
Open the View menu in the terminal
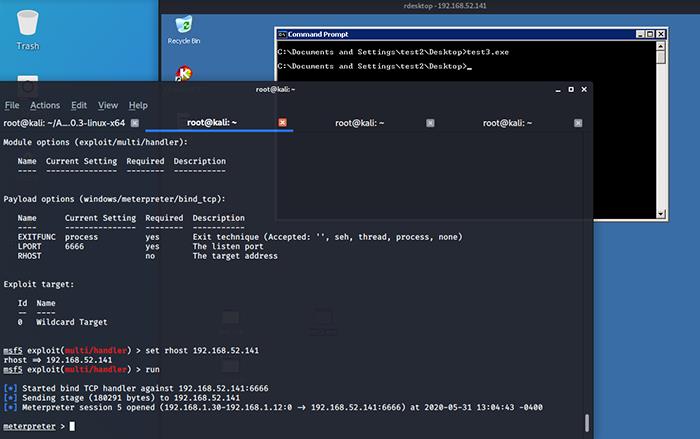coord(108,105)
